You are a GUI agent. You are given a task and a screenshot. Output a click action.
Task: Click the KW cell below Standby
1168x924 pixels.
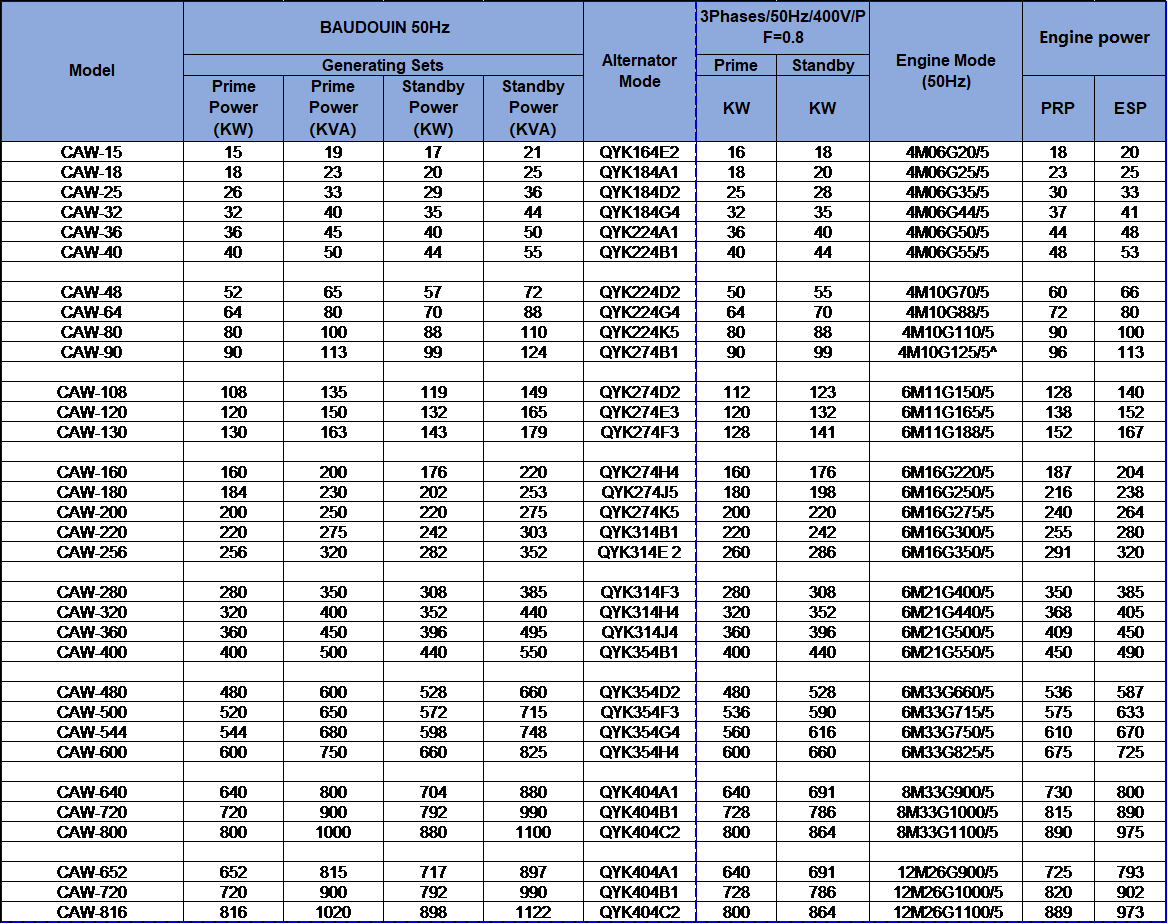tap(823, 108)
